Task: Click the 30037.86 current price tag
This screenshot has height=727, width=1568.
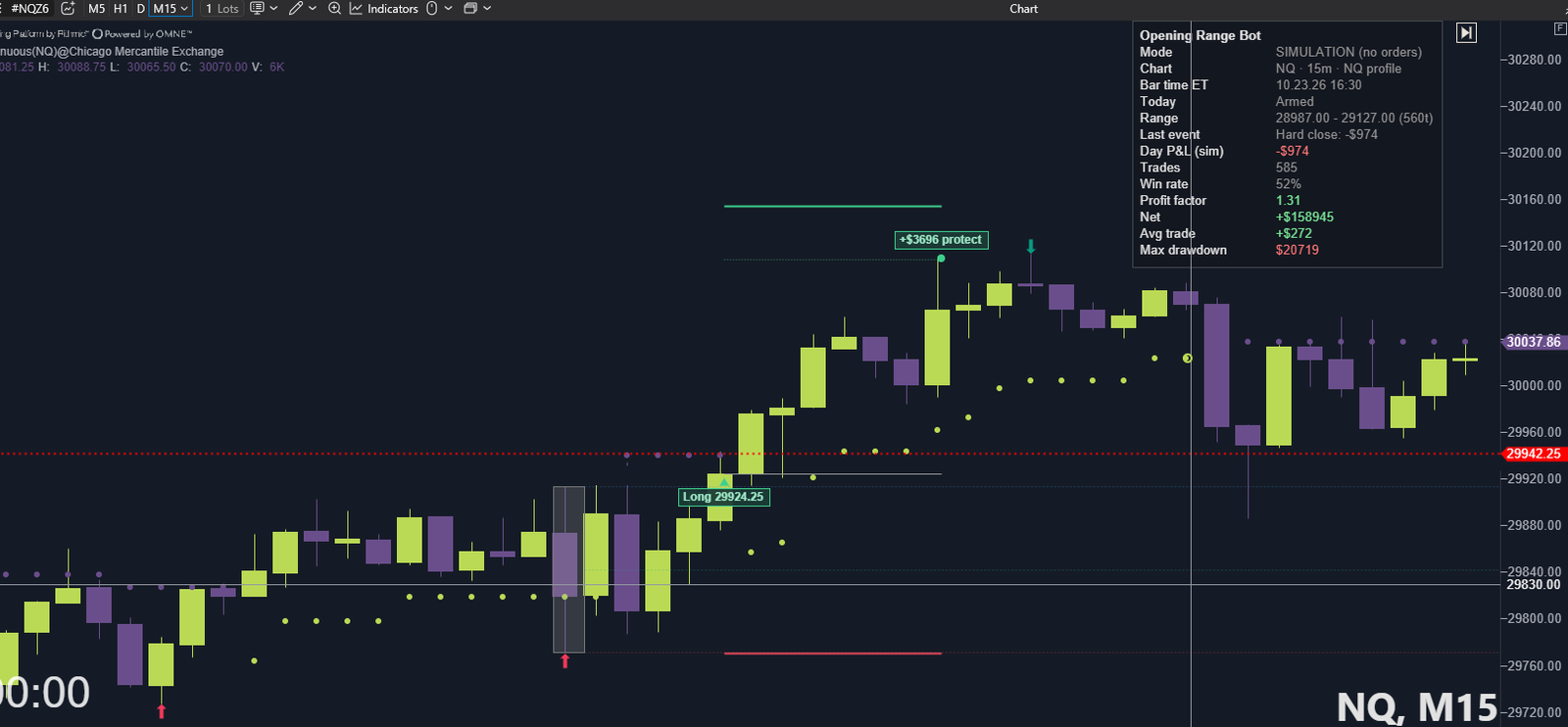Action: (1534, 342)
